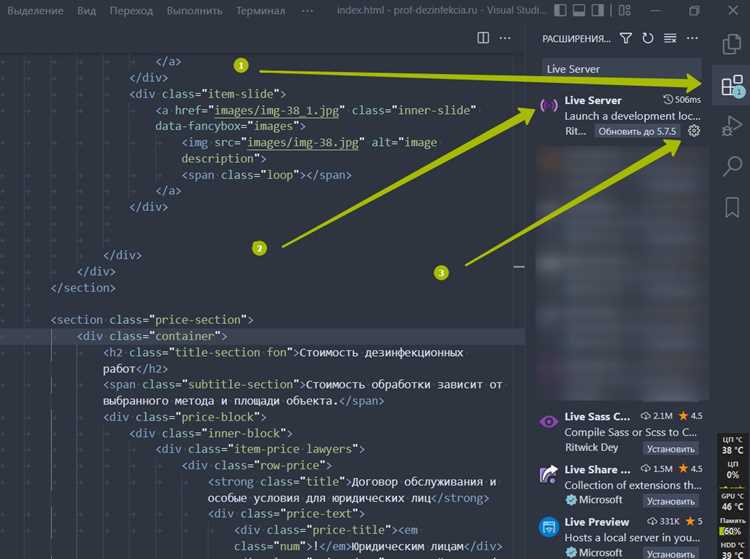
Task: Select the Live Server extension title
Action: pyautogui.click(x=593, y=100)
